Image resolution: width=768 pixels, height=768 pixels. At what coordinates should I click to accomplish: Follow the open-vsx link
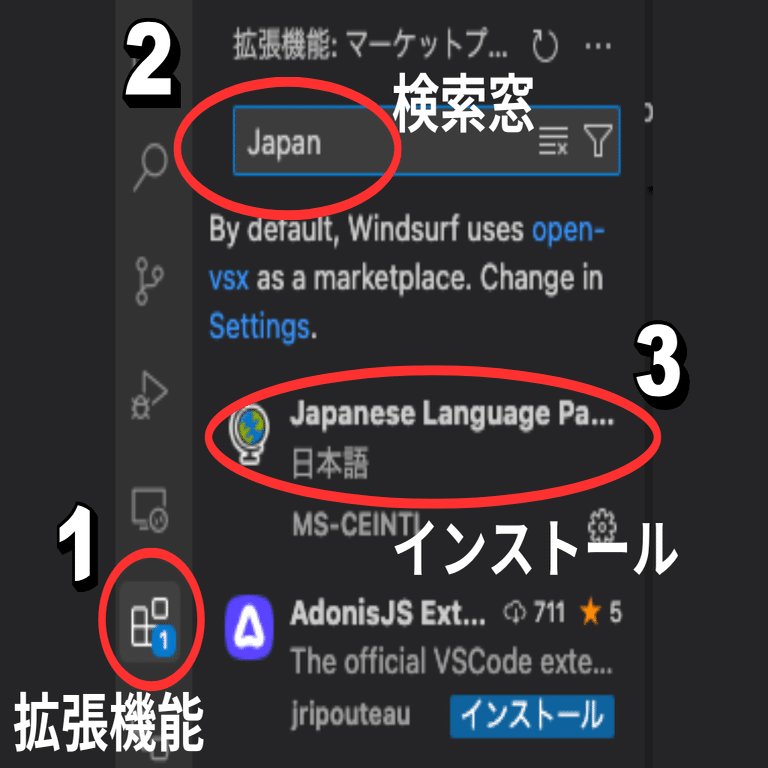coord(407,254)
